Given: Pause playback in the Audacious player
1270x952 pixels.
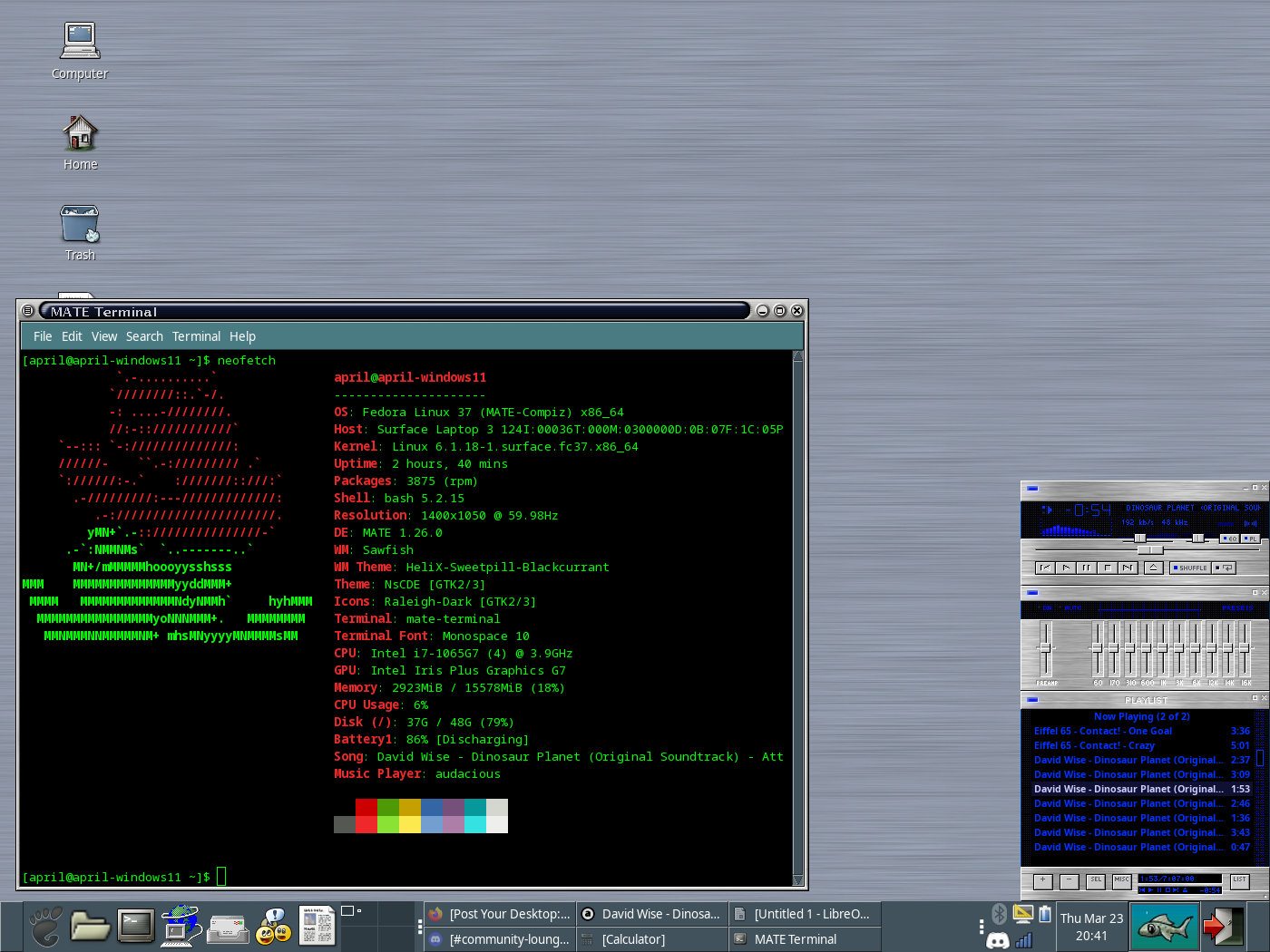Looking at the screenshot, I should point(1087,568).
